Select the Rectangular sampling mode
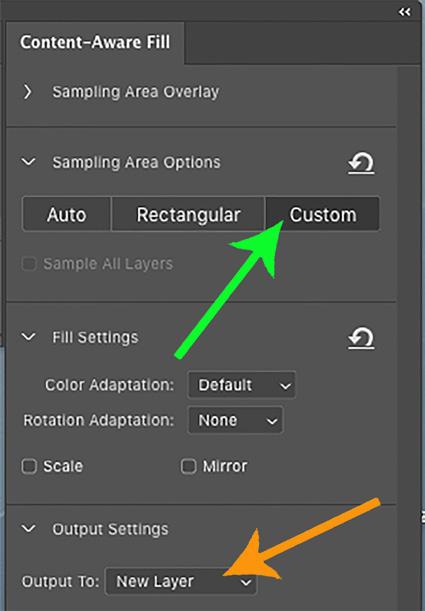The width and height of the screenshot is (425, 611). pyautogui.click(x=188, y=214)
